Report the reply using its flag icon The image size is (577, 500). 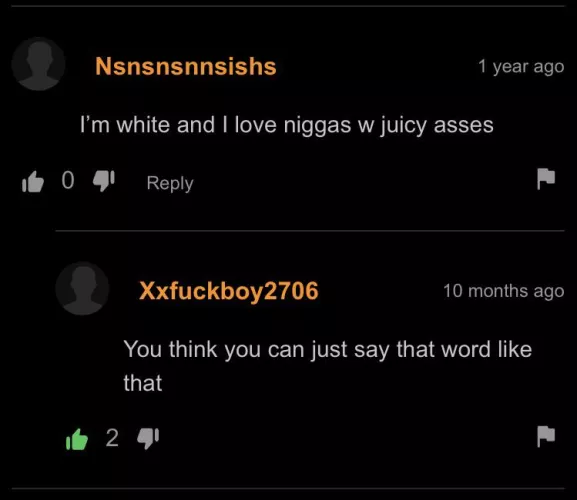(x=546, y=436)
